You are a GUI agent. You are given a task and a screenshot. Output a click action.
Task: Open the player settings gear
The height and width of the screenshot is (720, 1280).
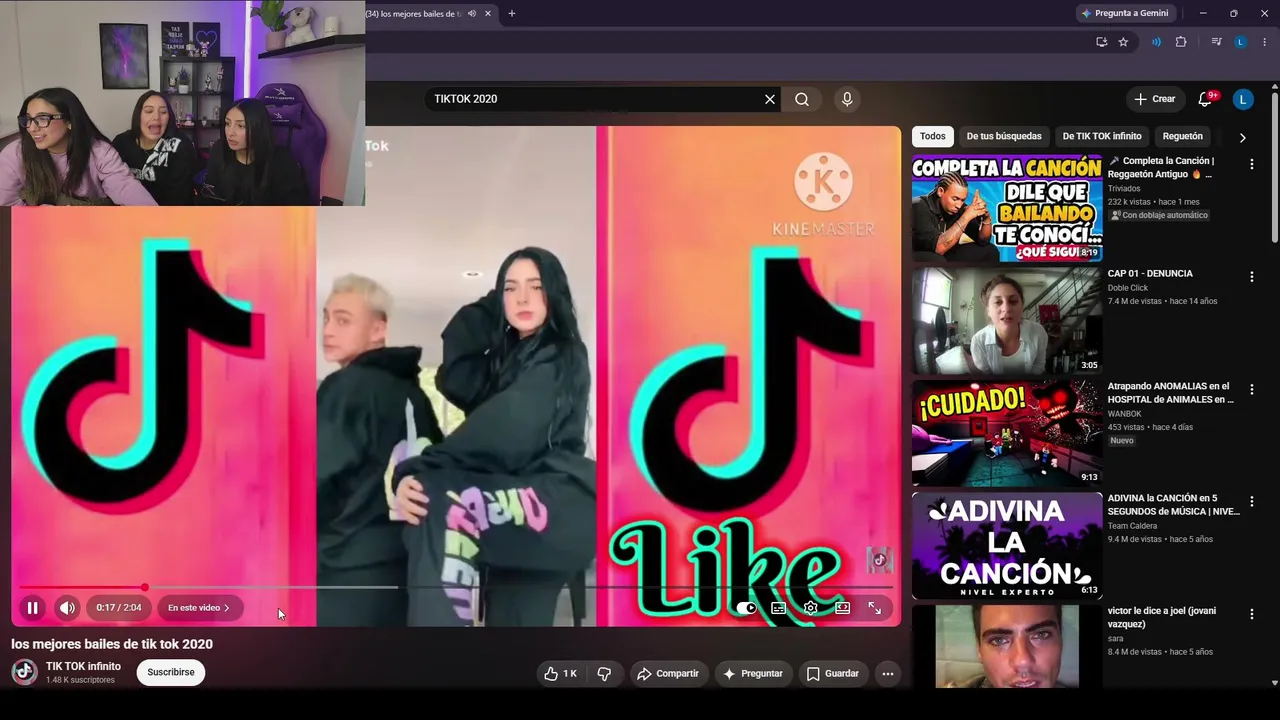[x=811, y=608]
